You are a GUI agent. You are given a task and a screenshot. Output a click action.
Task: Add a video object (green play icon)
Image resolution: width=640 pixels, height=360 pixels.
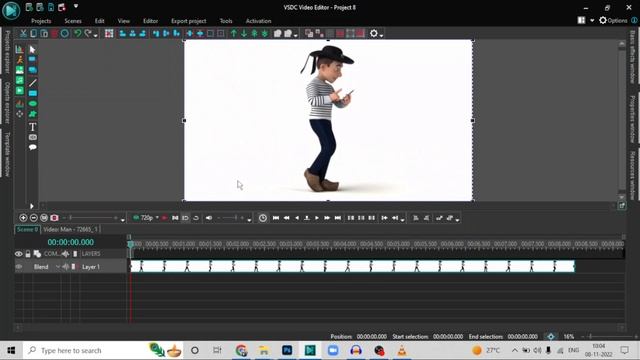pyautogui.click(x=20, y=91)
